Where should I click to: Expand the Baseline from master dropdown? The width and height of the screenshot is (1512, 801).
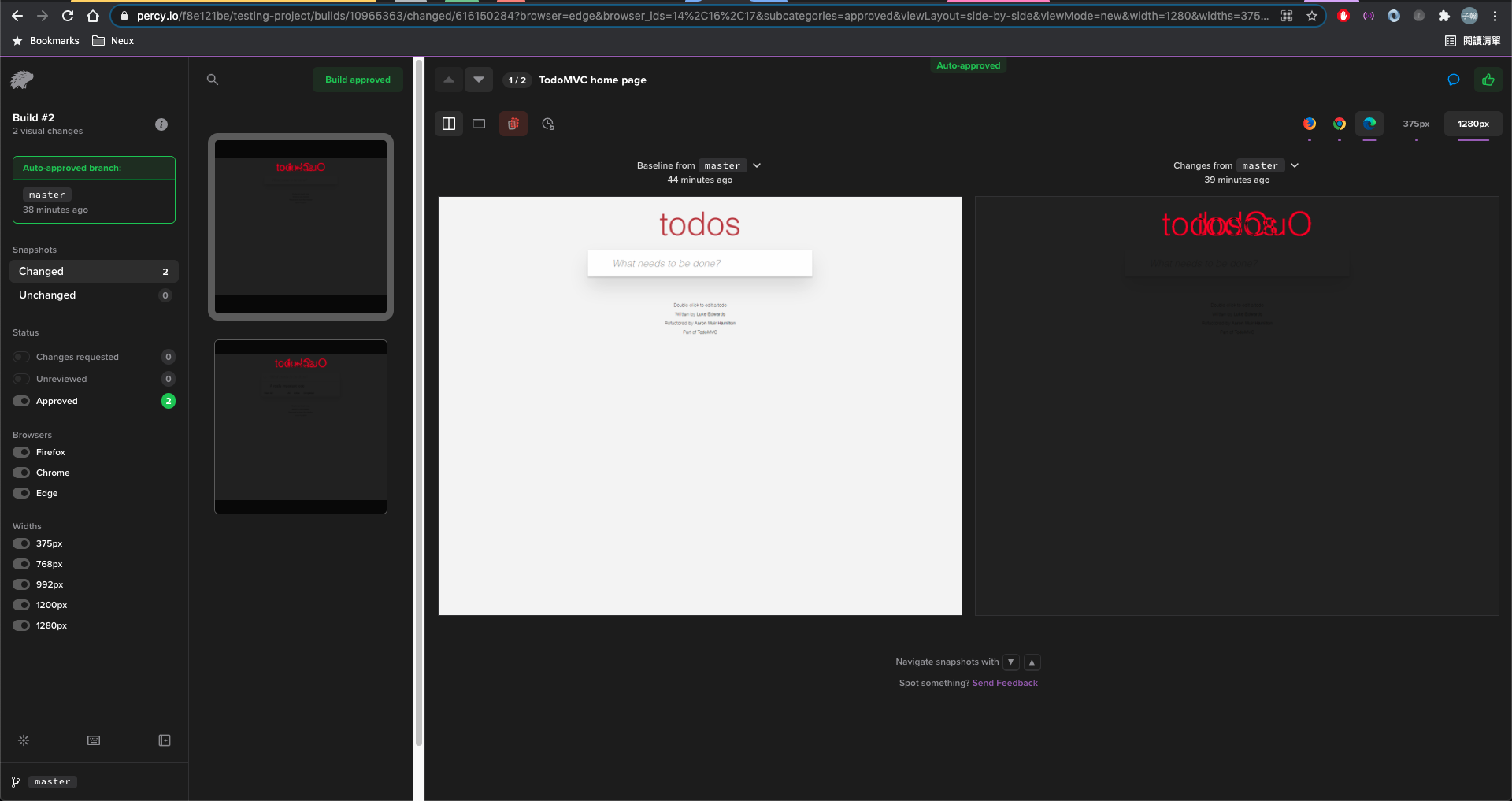(x=757, y=165)
